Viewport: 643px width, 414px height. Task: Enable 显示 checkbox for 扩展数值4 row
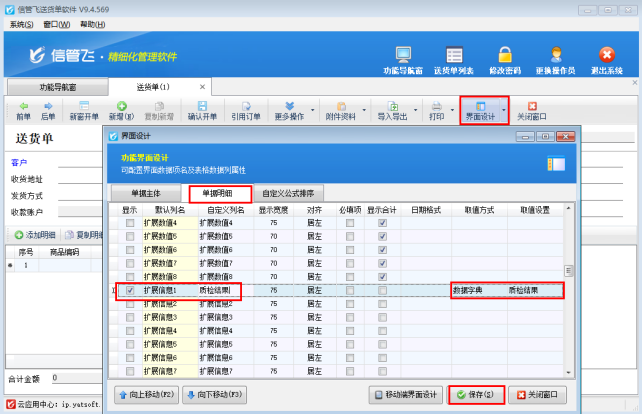[x=130, y=223]
